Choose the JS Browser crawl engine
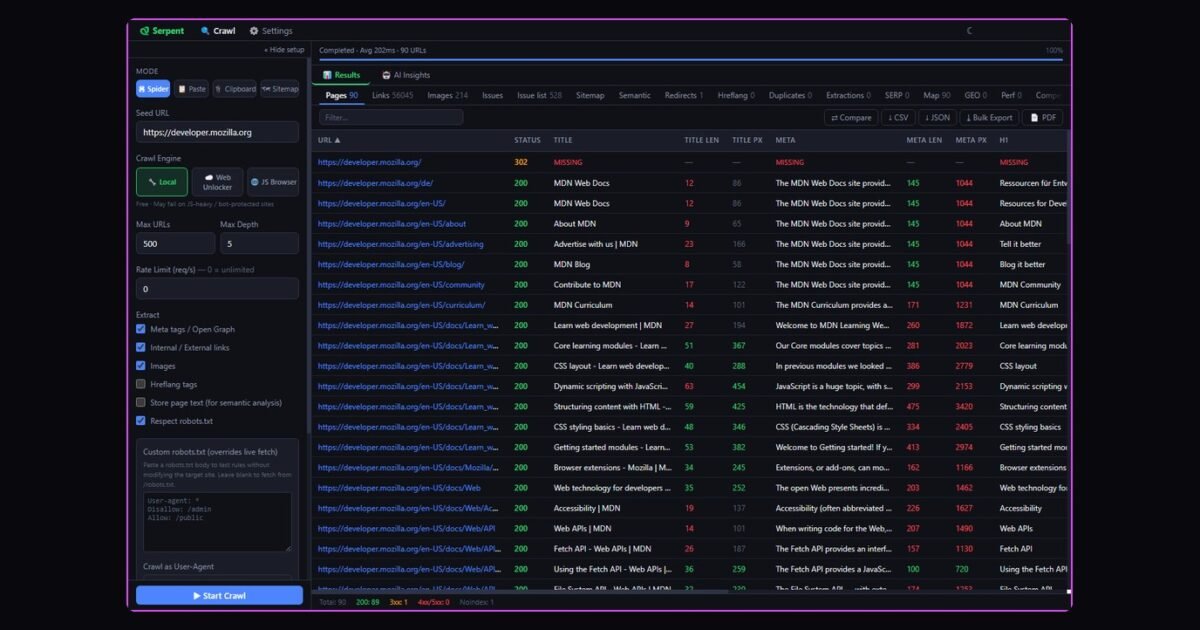 tap(273, 182)
